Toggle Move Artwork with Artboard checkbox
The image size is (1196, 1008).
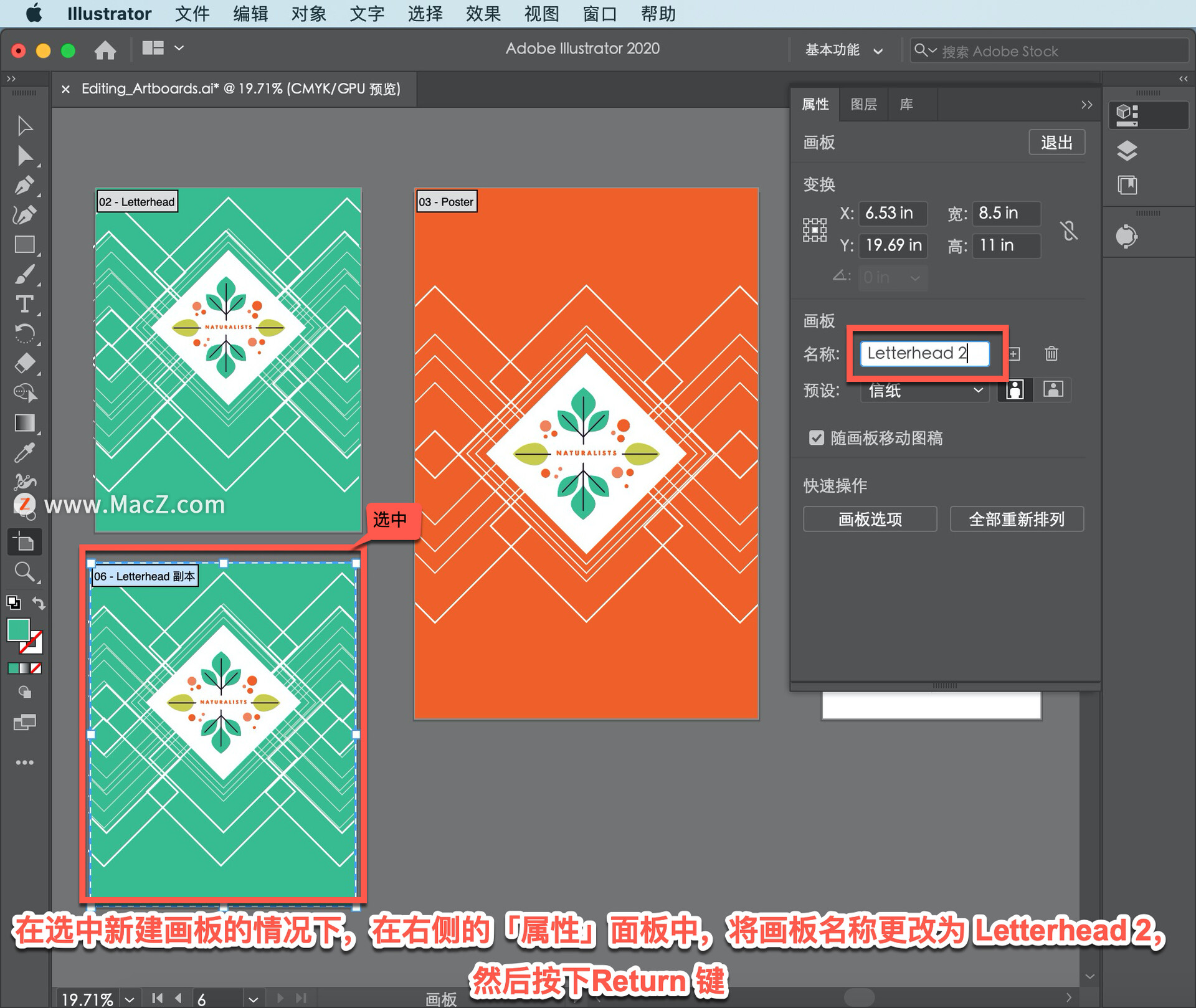(x=816, y=438)
